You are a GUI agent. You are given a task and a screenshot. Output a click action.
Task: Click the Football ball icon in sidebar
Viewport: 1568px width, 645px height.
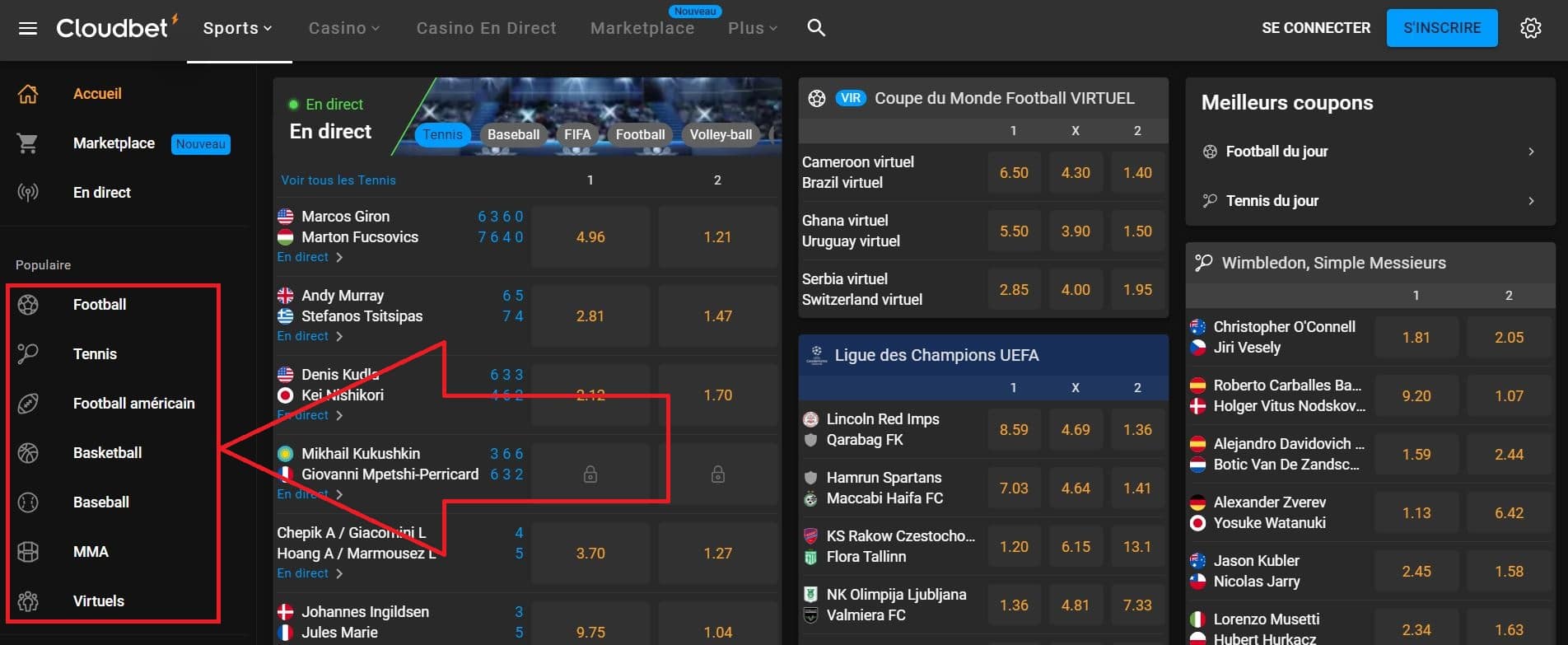pos(28,305)
